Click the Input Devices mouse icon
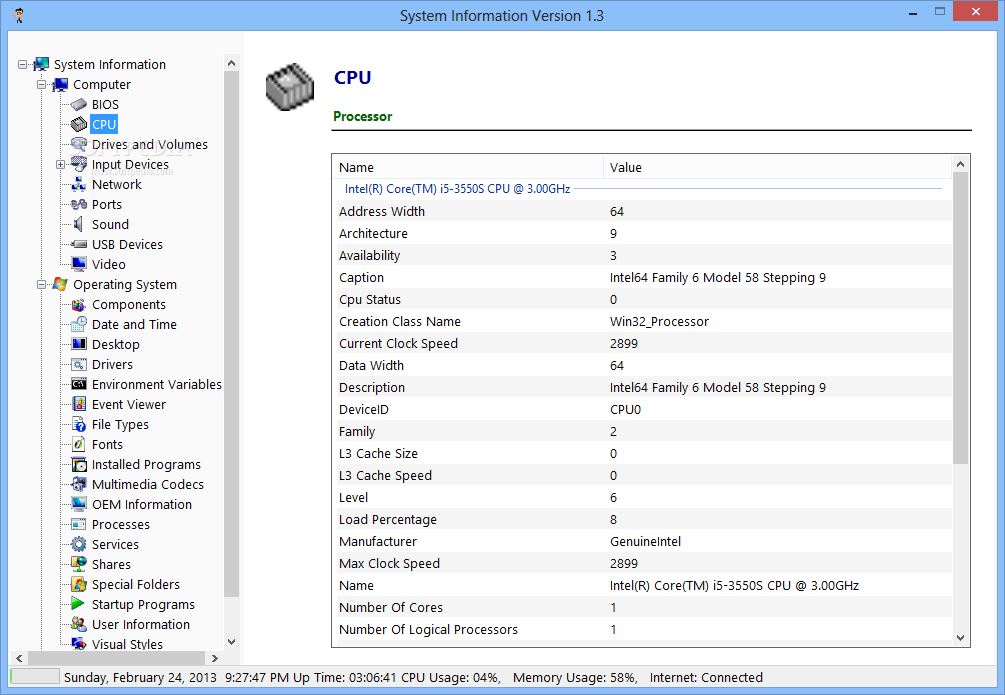The width and height of the screenshot is (1005, 695). (x=78, y=164)
